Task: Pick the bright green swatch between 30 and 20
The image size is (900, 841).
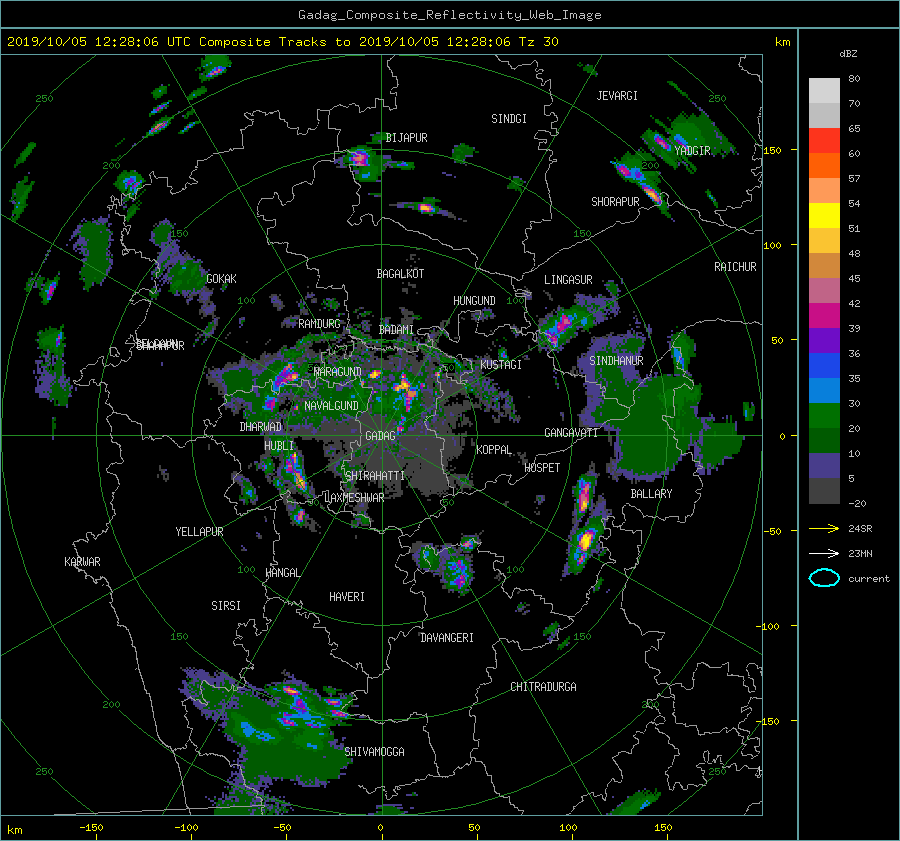Action: [824, 415]
